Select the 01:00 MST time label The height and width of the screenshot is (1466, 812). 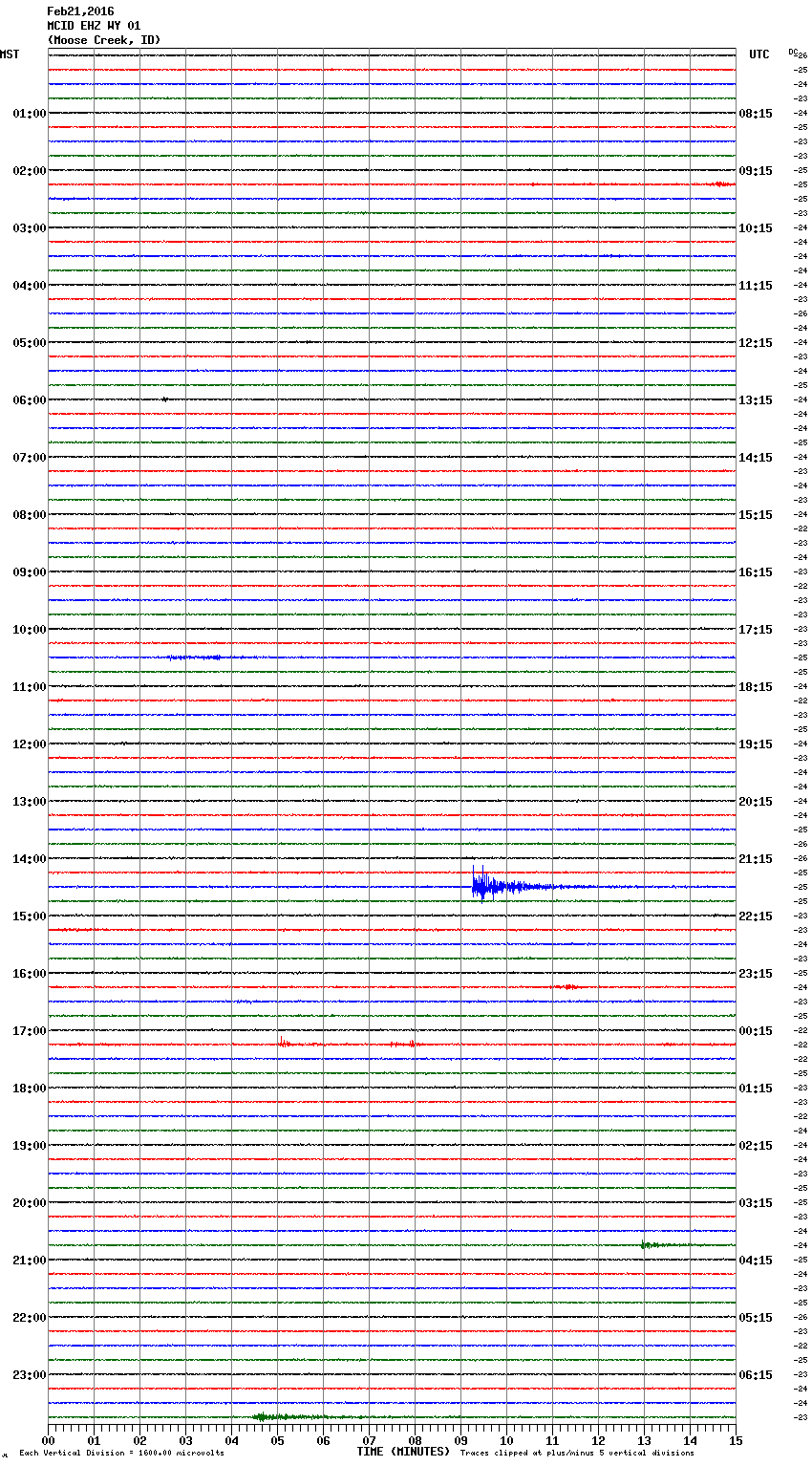pyautogui.click(x=30, y=114)
